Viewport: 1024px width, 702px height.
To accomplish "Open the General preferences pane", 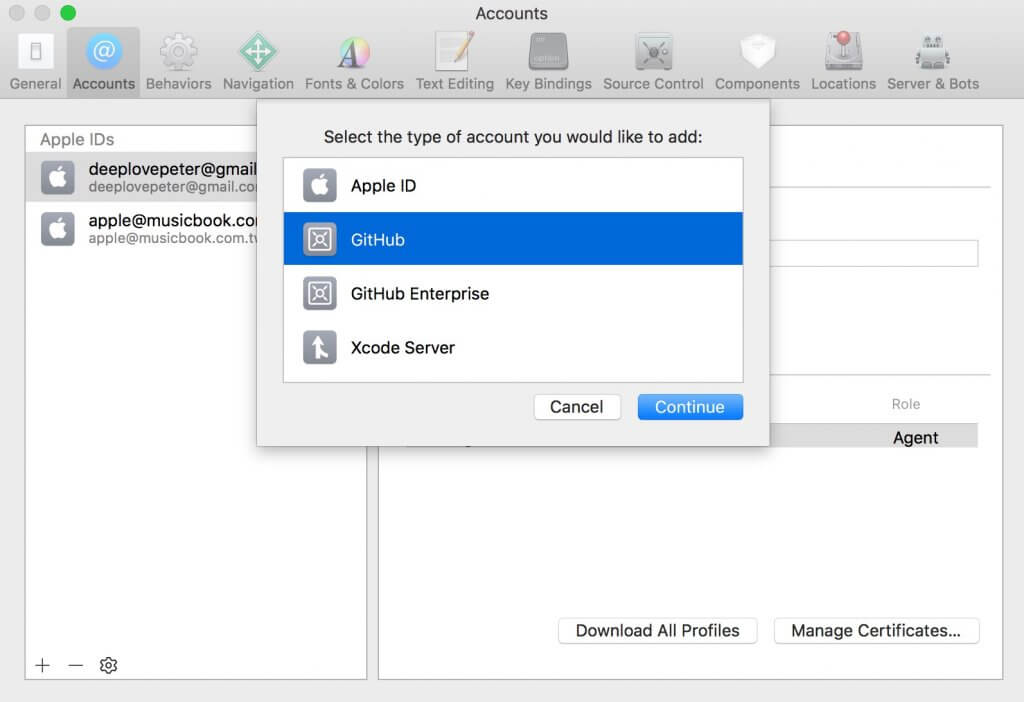I will [35, 63].
